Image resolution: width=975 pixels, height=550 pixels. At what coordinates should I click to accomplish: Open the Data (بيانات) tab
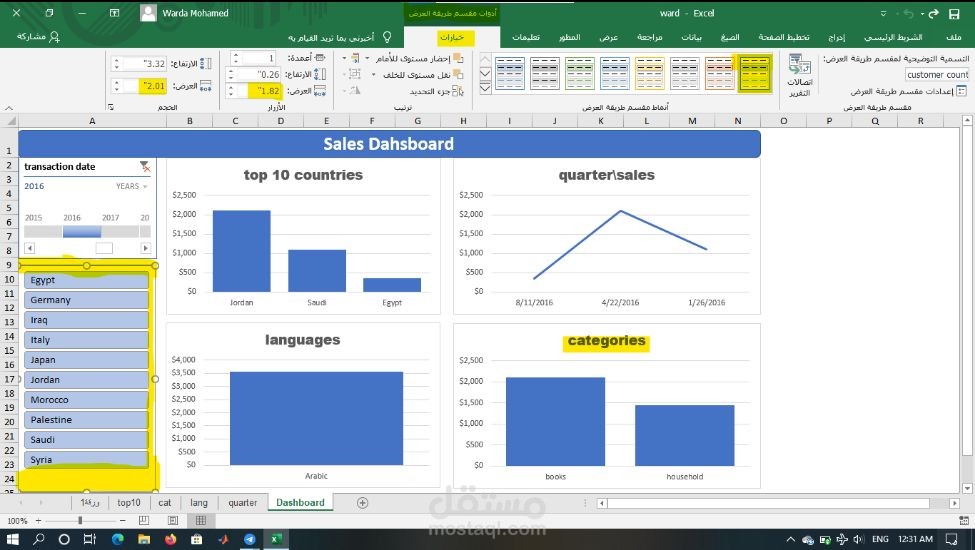tap(691, 37)
